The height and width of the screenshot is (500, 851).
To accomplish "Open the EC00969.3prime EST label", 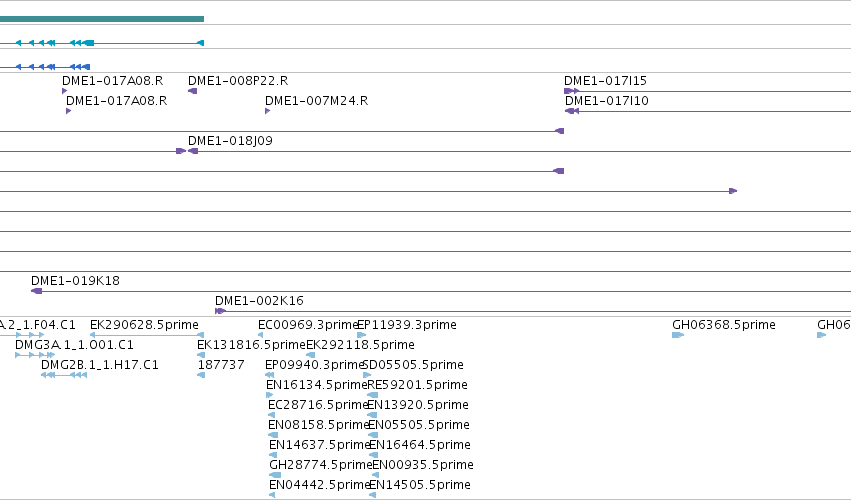I will click(308, 325).
